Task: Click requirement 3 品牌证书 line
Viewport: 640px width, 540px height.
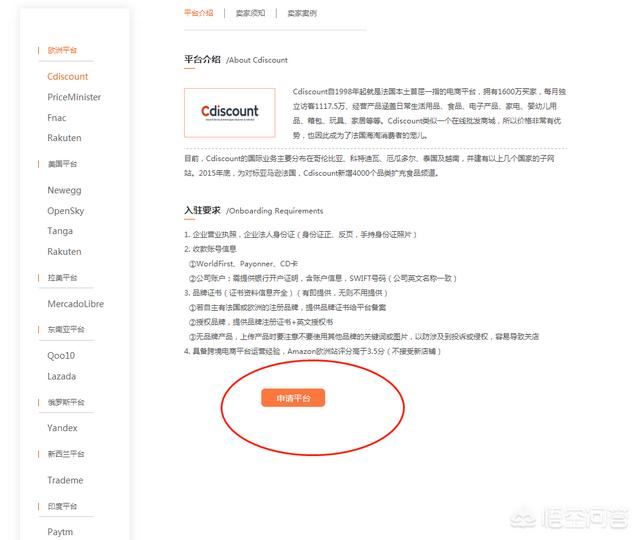Action: click(x=286, y=293)
